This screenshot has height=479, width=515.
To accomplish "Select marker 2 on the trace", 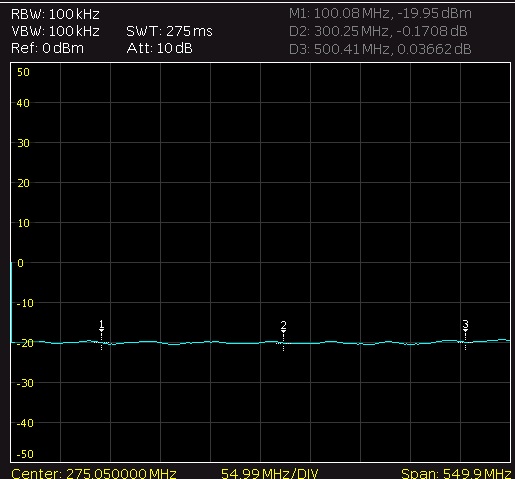I will [x=283, y=335].
